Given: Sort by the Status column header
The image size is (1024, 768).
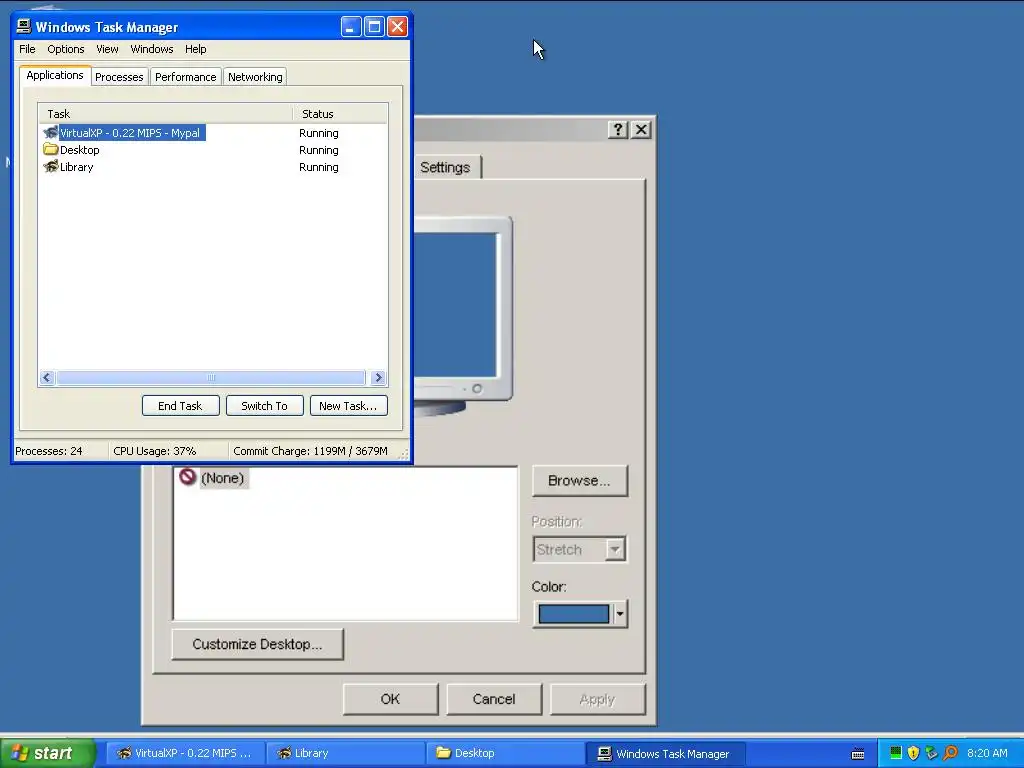Looking at the screenshot, I should [x=340, y=114].
